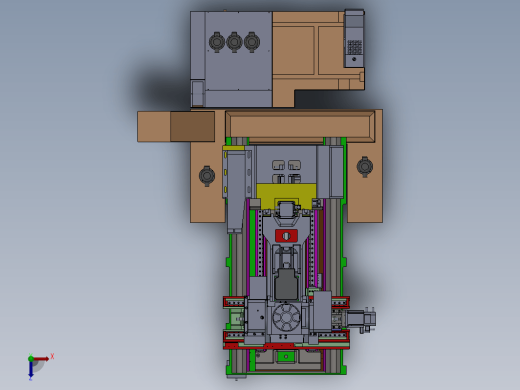Click the red X axis of the orientation triad
Viewport: 520px width, 390px height.
tap(42, 359)
